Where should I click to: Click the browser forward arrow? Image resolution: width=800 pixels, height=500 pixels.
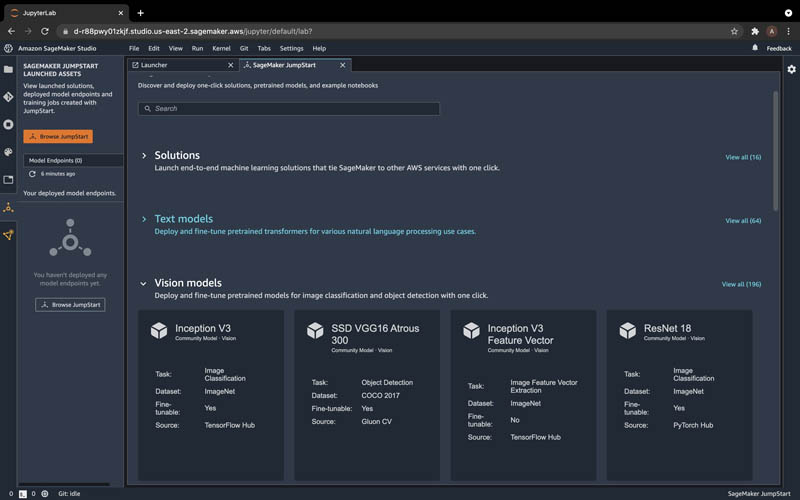click(x=28, y=31)
